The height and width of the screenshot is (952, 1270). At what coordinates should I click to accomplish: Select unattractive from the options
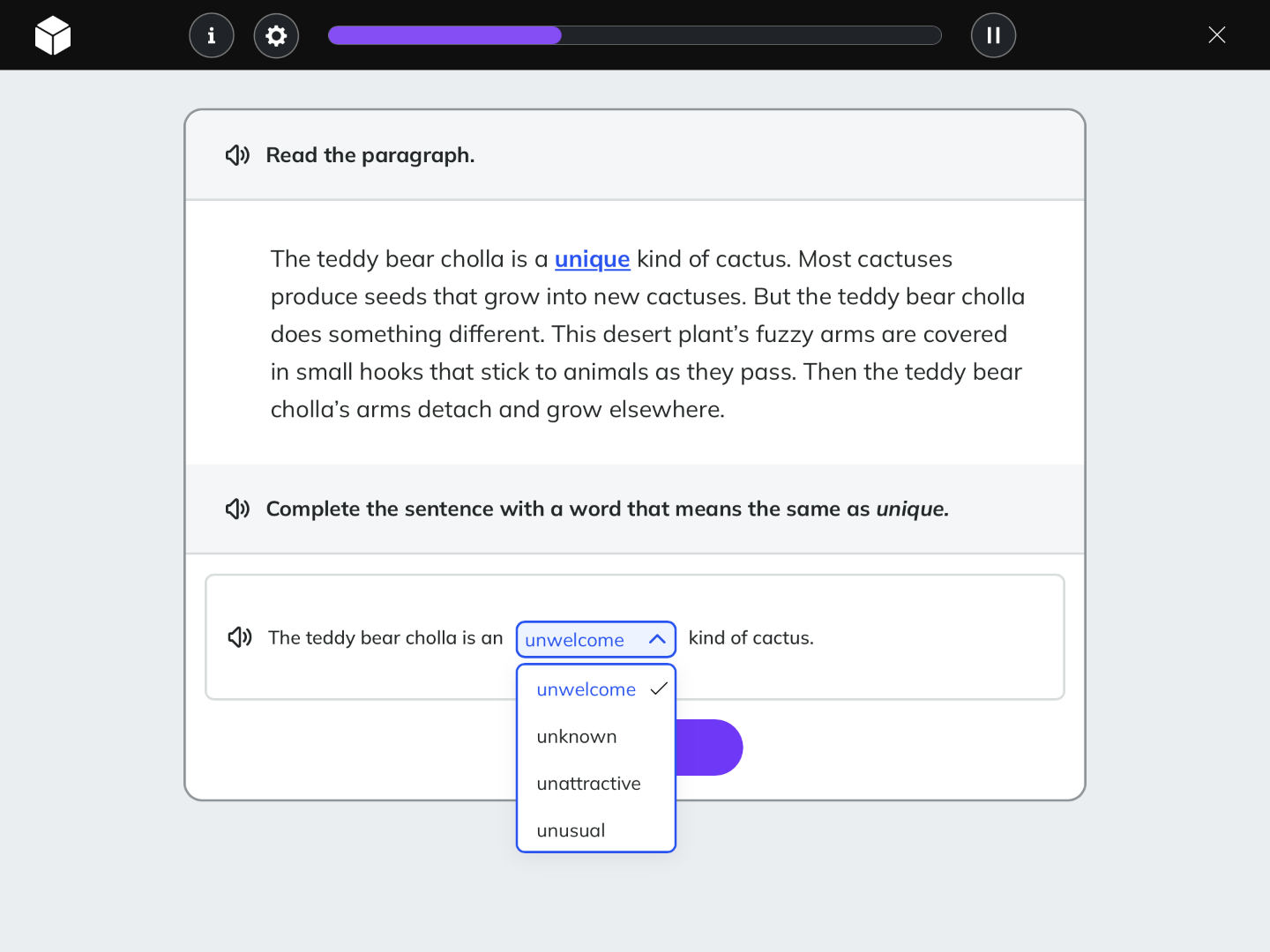click(588, 783)
